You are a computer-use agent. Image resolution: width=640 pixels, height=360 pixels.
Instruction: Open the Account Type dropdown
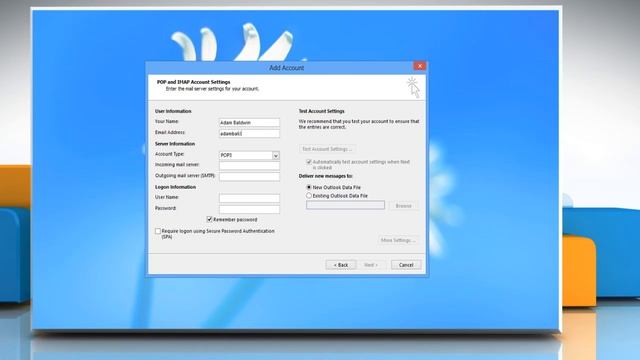[x=276, y=156]
